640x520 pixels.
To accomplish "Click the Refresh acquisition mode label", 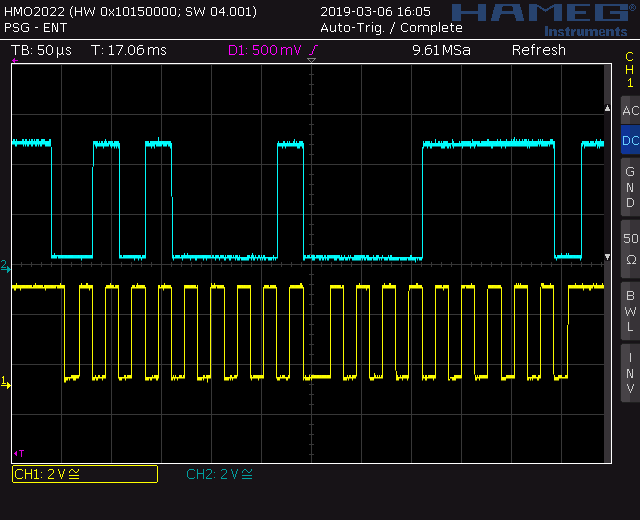I will coord(539,50).
